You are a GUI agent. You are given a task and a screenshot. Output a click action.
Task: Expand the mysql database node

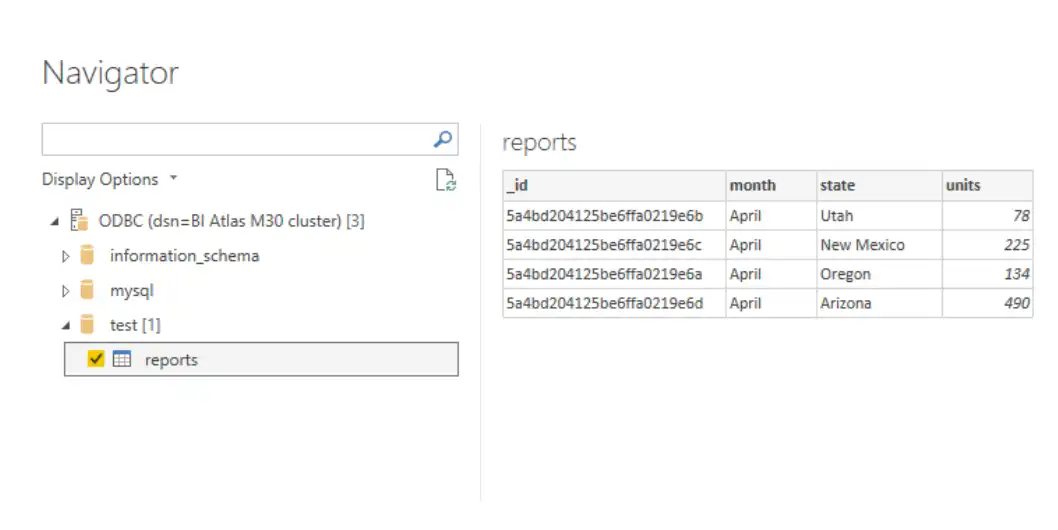click(66, 292)
